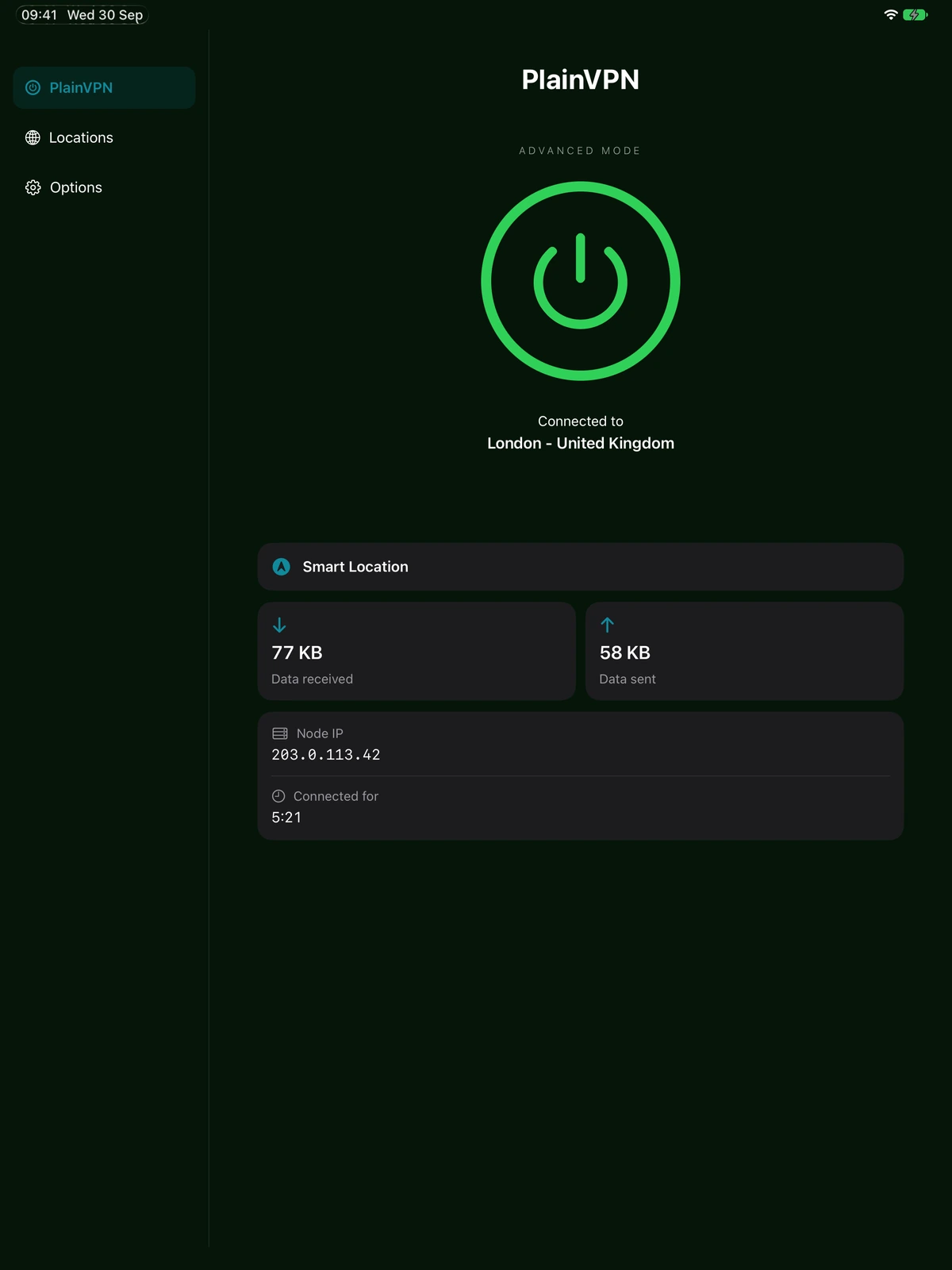
Task: Open the Locations sidebar item
Action: pyautogui.click(x=104, y=137)
